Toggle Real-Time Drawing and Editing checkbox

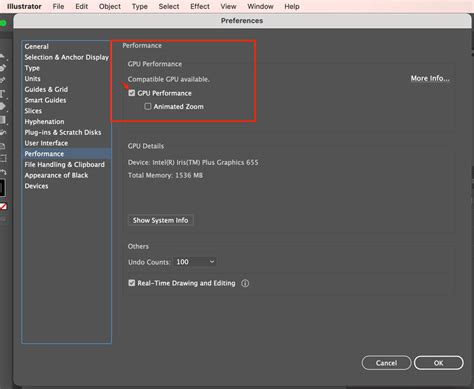tap(132, 283)
